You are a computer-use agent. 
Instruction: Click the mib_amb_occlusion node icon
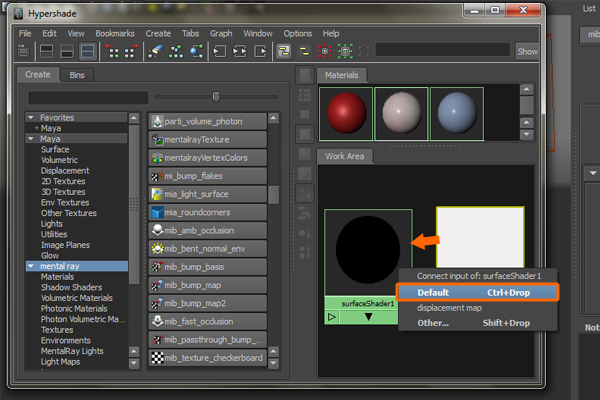(157, 231)
